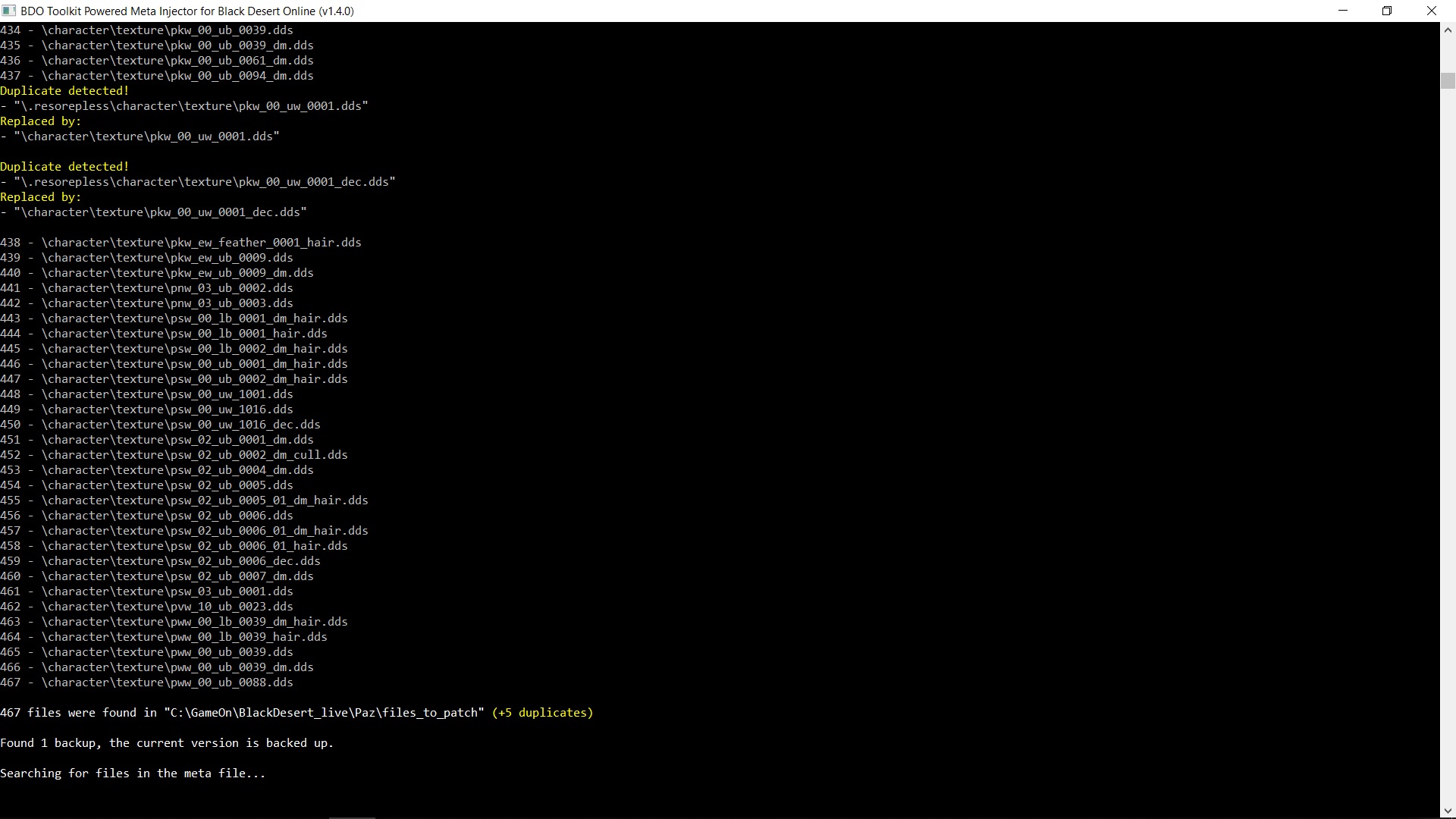This screenshot has width=1456, height=819.
Task: Close the Meta Injector window
Action: [x=1432, y=11]
